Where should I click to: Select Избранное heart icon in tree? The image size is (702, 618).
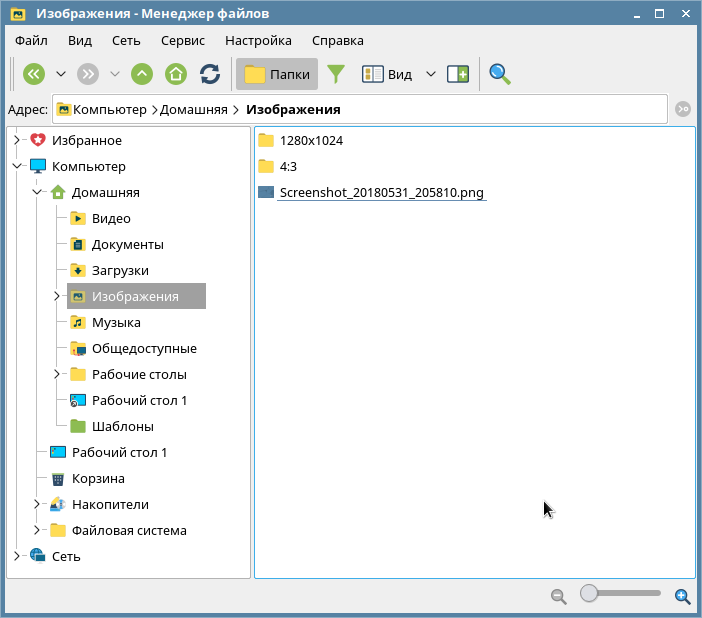coord(38,140)
